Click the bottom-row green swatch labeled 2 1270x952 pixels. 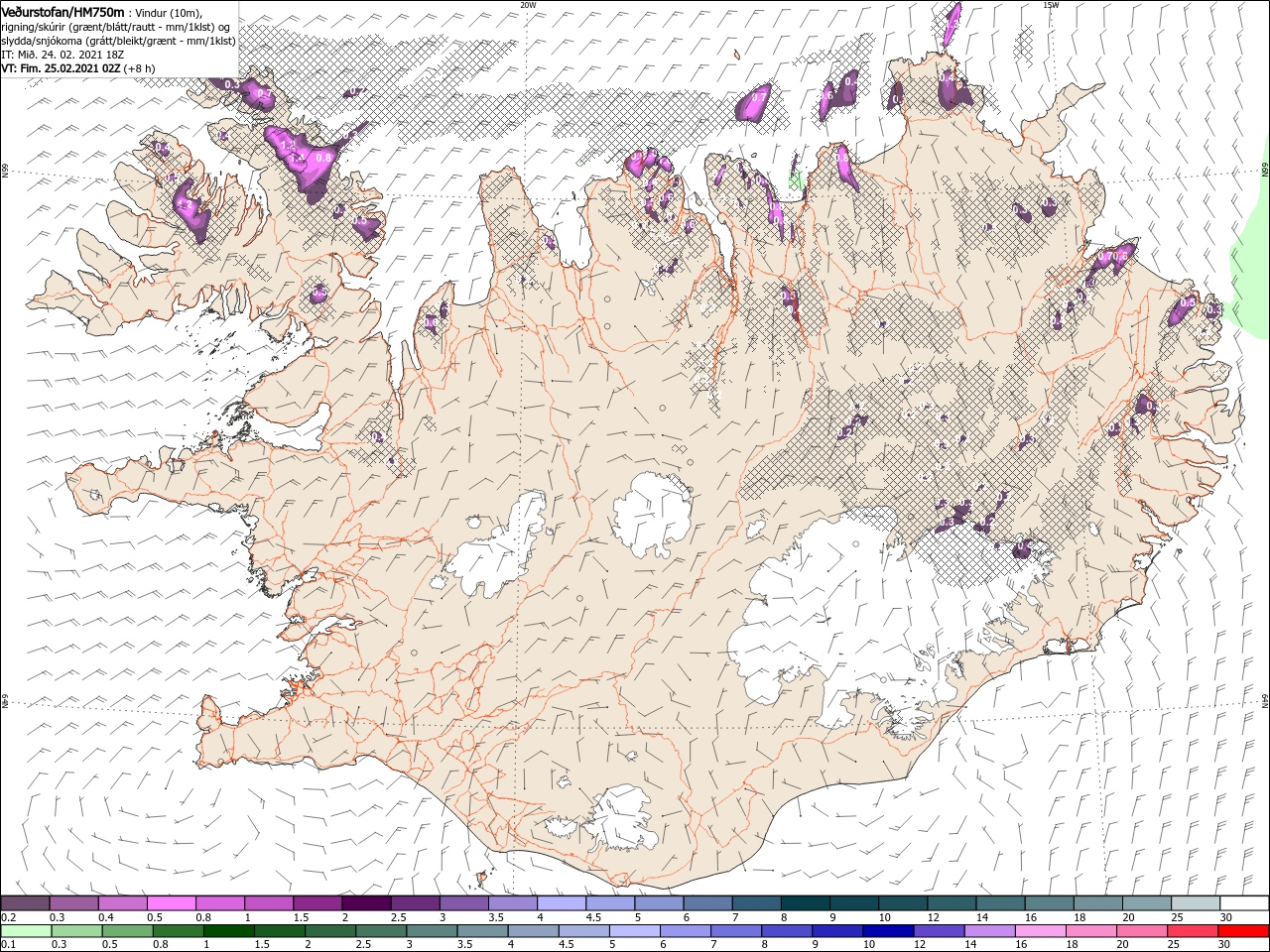pyautogui.click(x=330, y=931)
